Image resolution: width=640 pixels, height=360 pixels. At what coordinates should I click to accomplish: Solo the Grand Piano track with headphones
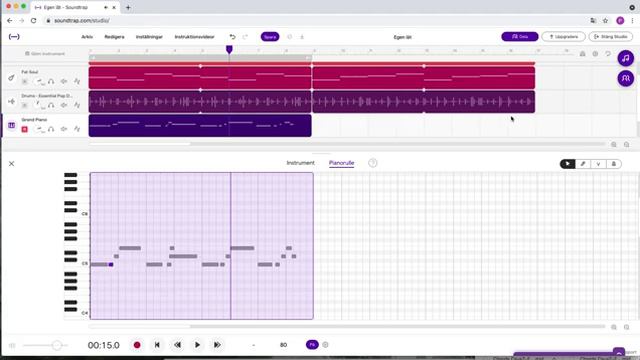pos(51,129)
